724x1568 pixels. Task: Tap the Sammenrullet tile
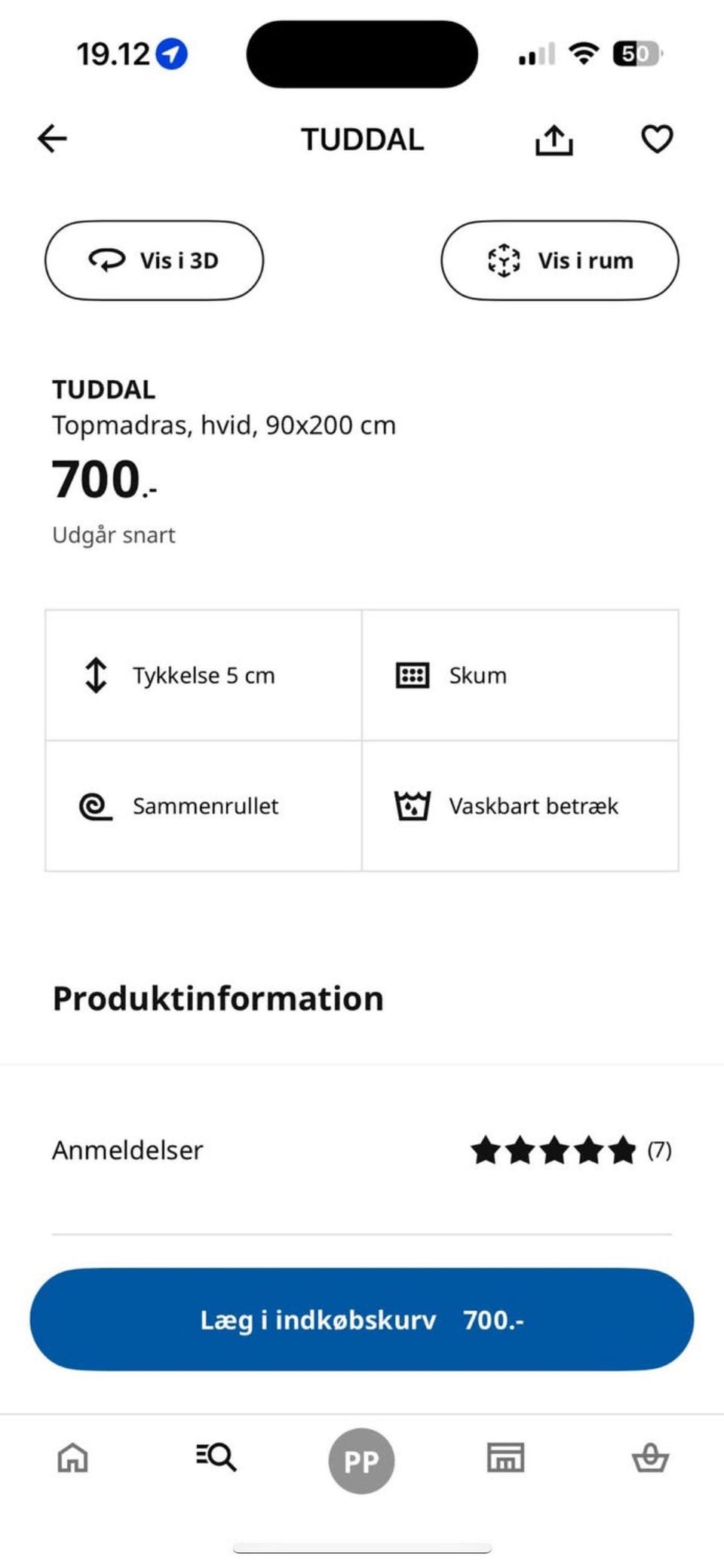[204, 806]
